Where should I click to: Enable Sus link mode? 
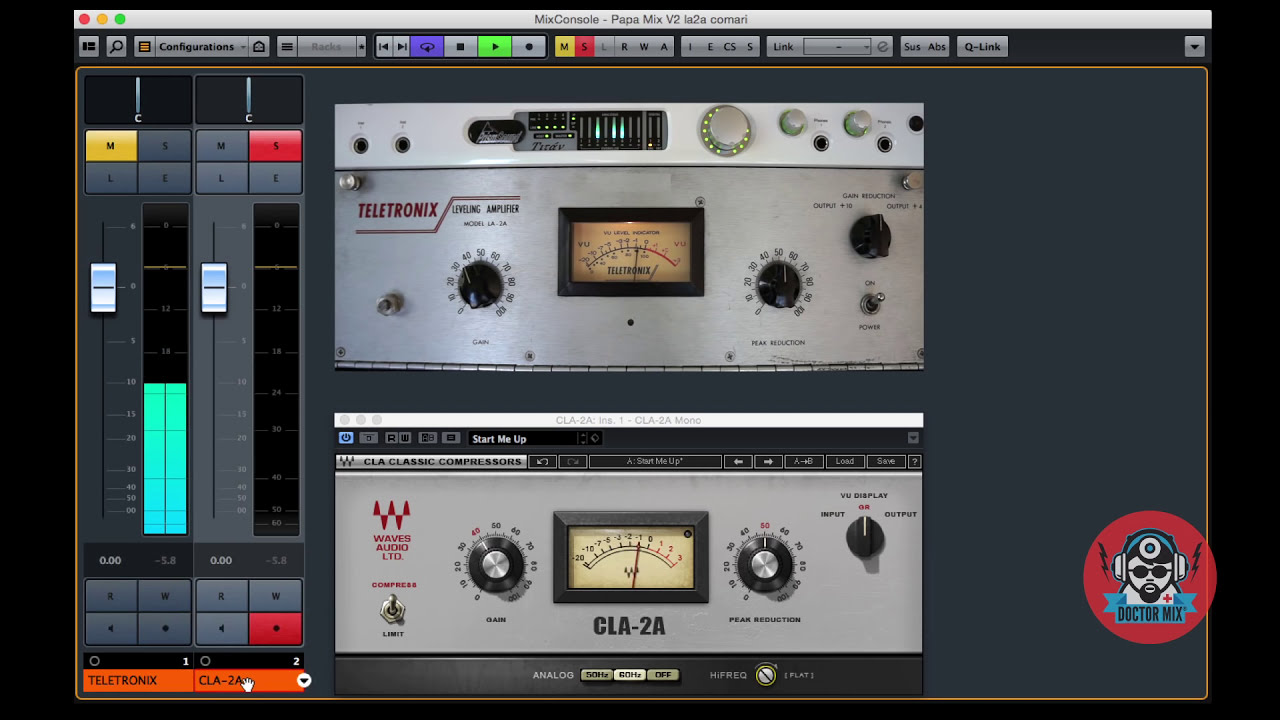[x=912, y=47]
